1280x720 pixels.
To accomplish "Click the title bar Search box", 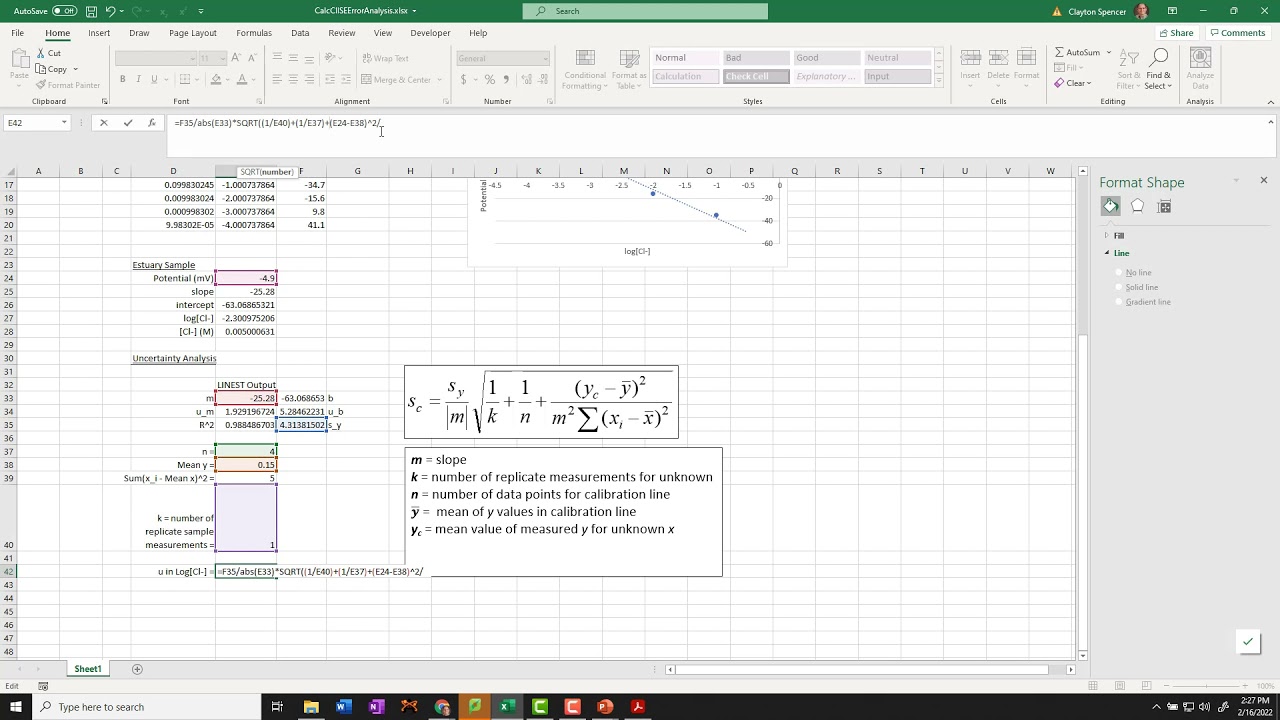I will pos(645,11).
